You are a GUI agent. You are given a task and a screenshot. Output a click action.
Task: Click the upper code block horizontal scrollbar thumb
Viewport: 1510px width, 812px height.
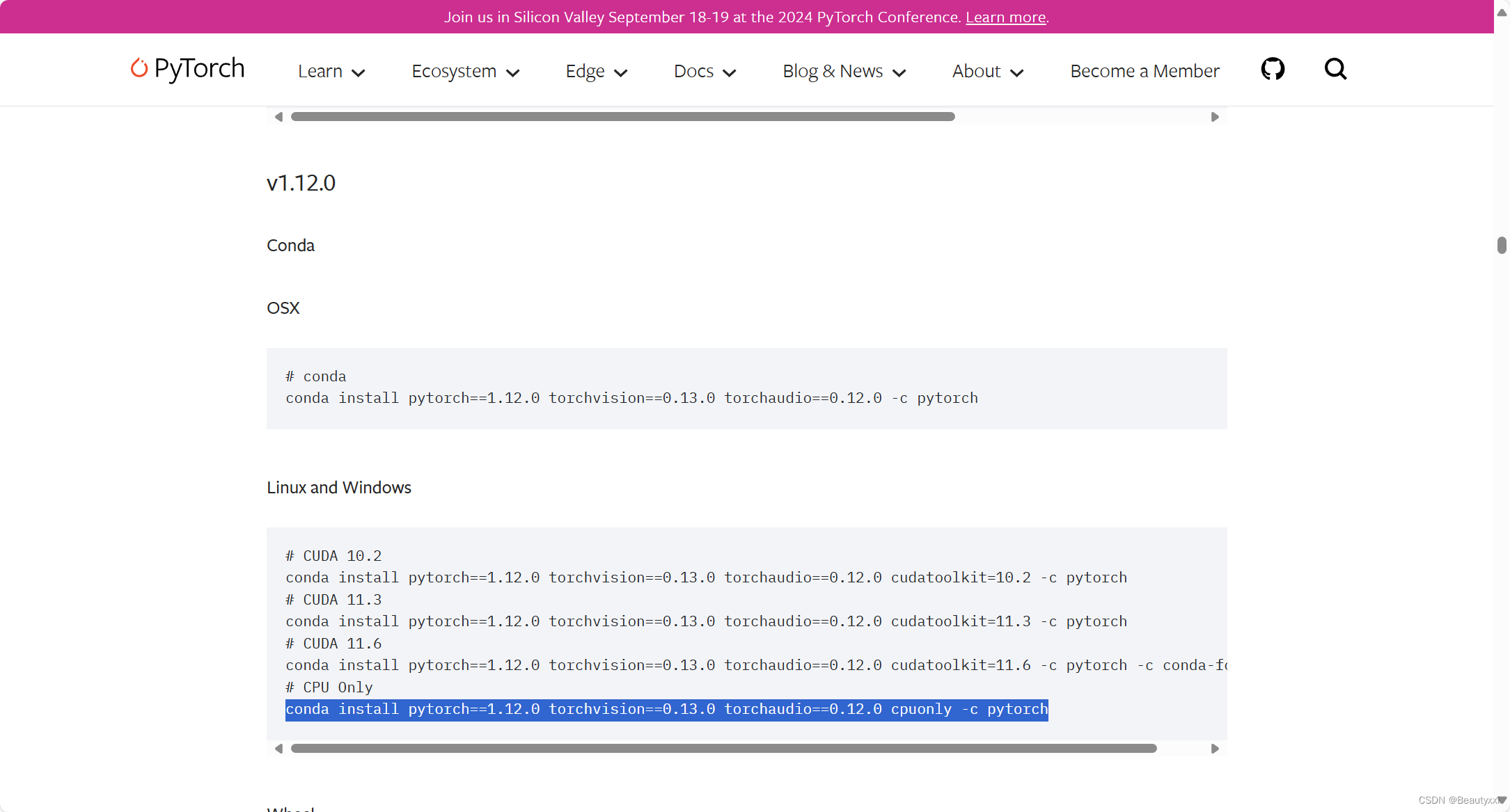coord(622,117)
